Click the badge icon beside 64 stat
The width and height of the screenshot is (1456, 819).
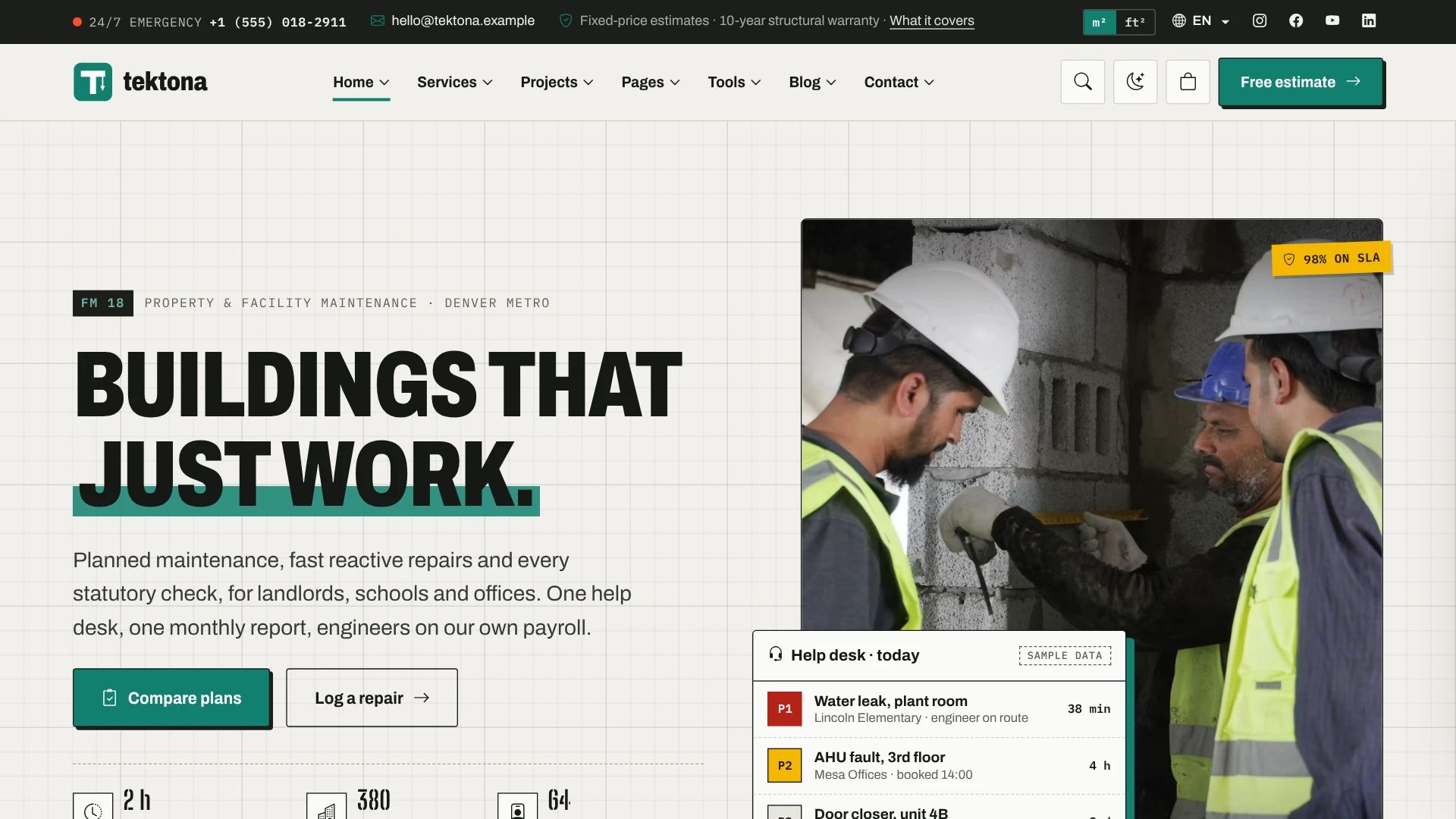[x=518, y=808]
